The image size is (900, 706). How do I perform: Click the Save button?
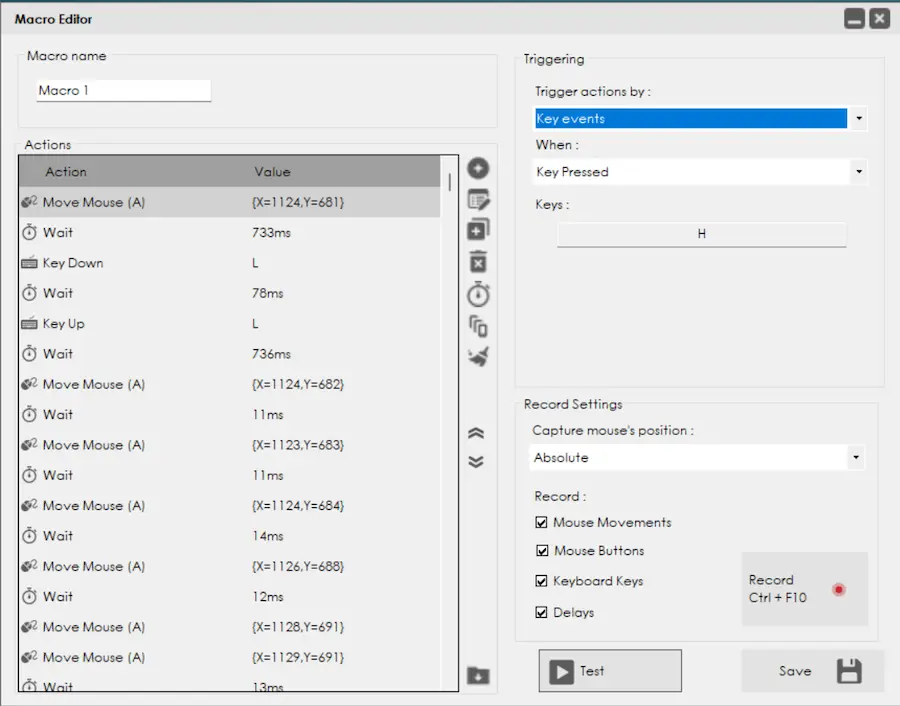tap(812, 671)
